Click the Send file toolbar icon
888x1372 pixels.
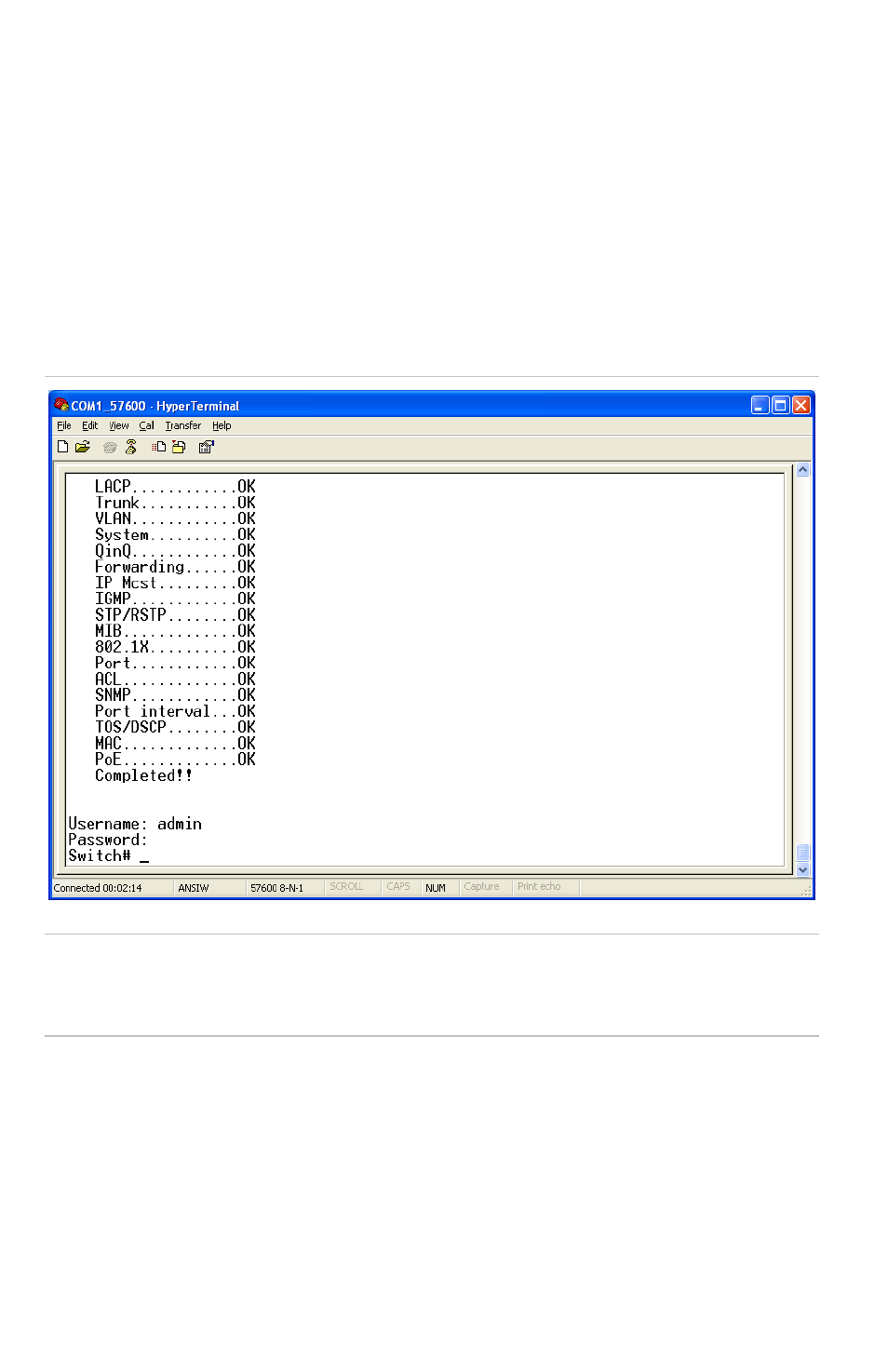tap(159, 447)
